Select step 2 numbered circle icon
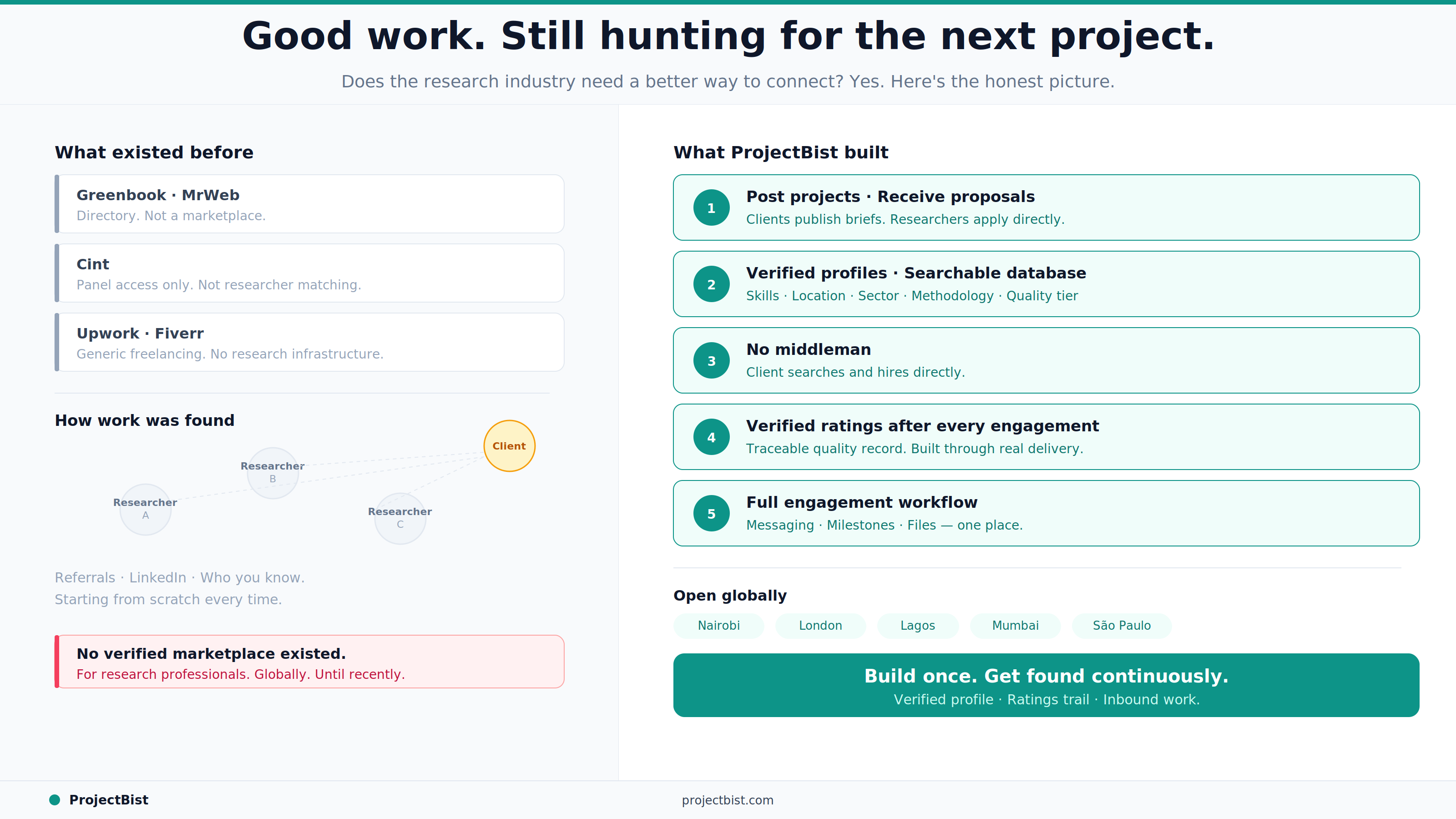 click(x=711, y=284)
